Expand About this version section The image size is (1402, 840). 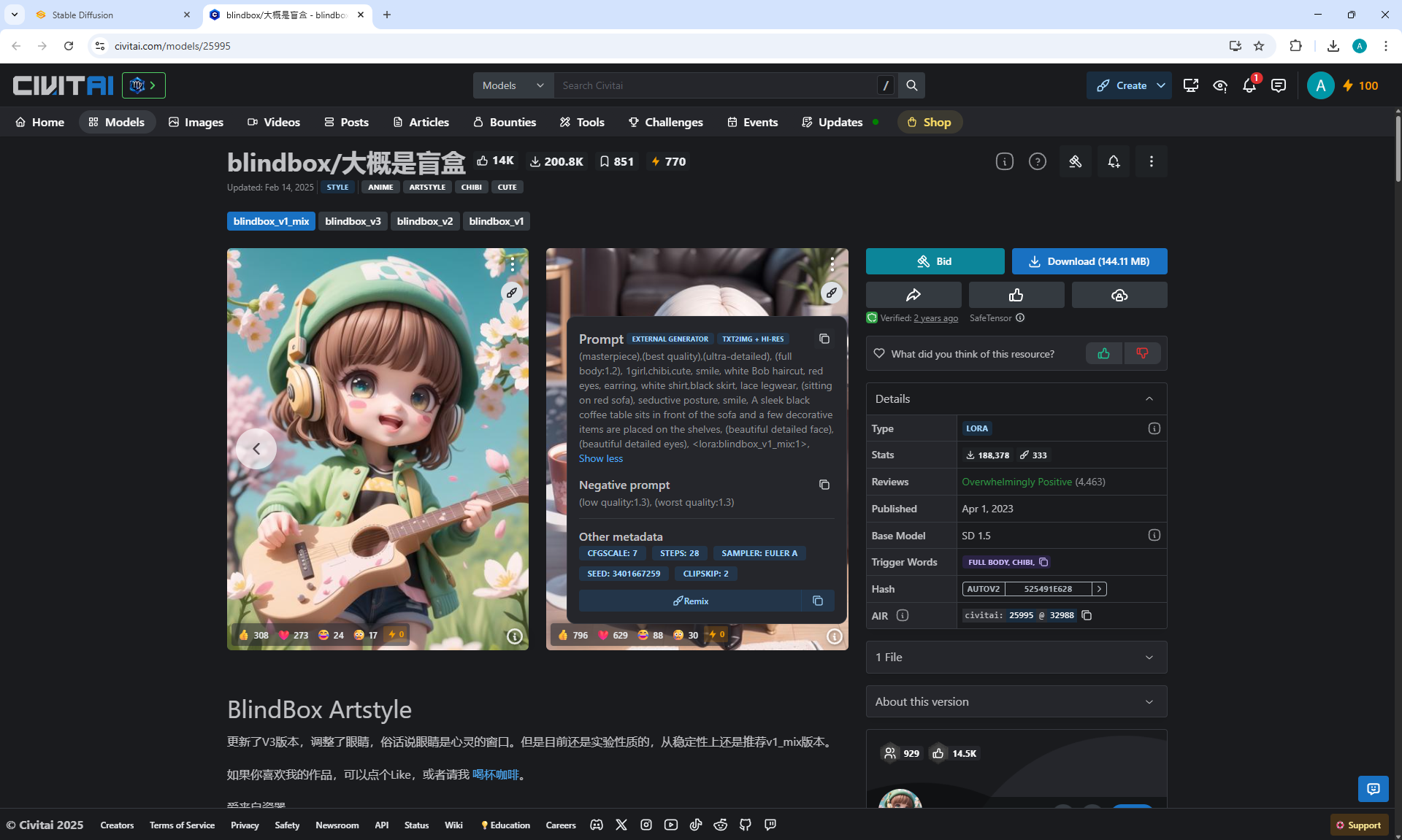click(1016, 701)
